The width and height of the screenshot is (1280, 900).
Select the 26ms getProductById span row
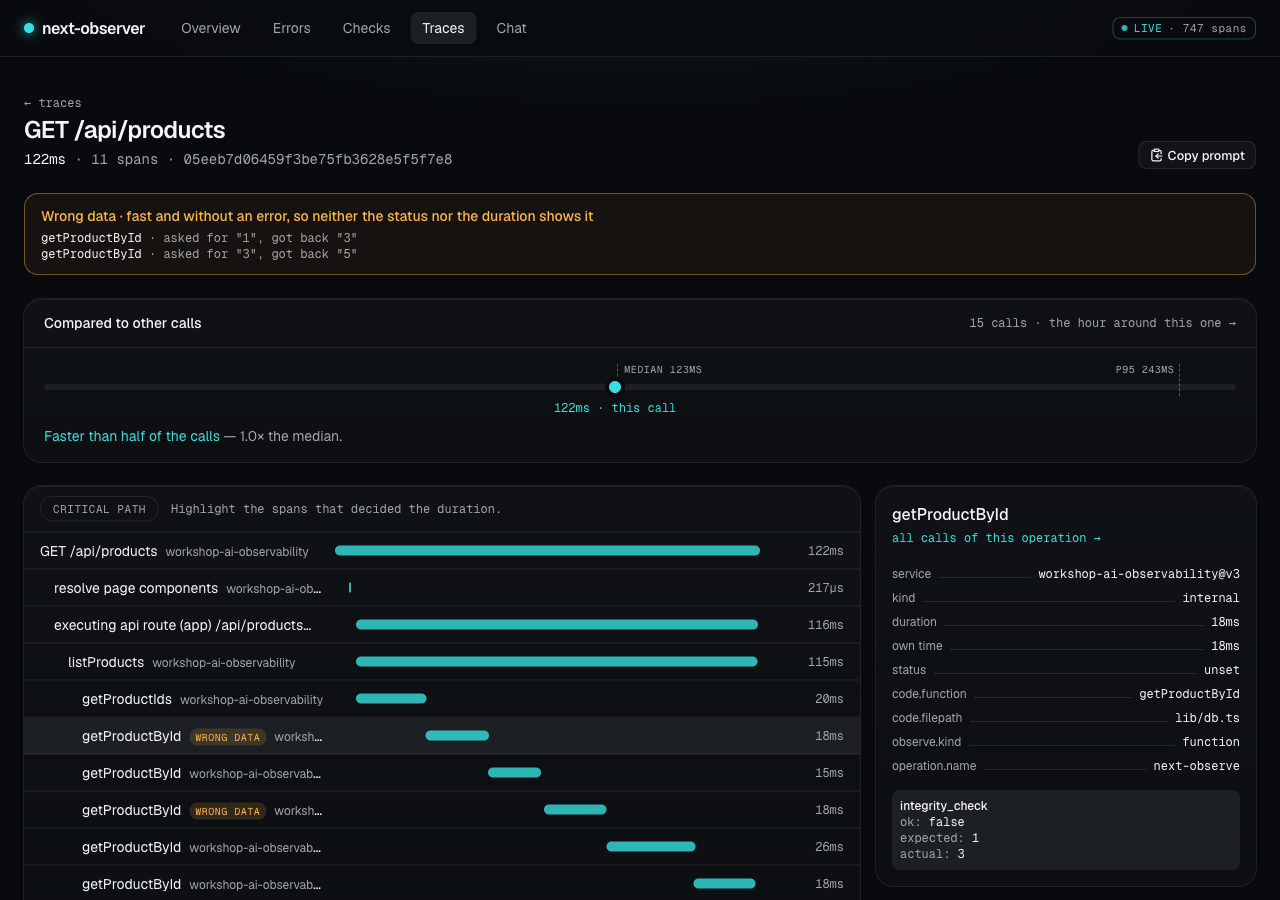point(442,847)
